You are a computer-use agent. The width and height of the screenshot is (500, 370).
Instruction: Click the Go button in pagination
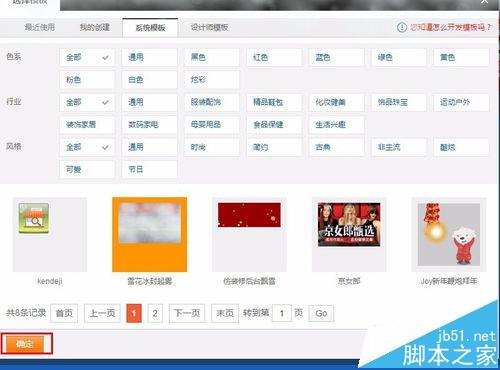[321, 313]
